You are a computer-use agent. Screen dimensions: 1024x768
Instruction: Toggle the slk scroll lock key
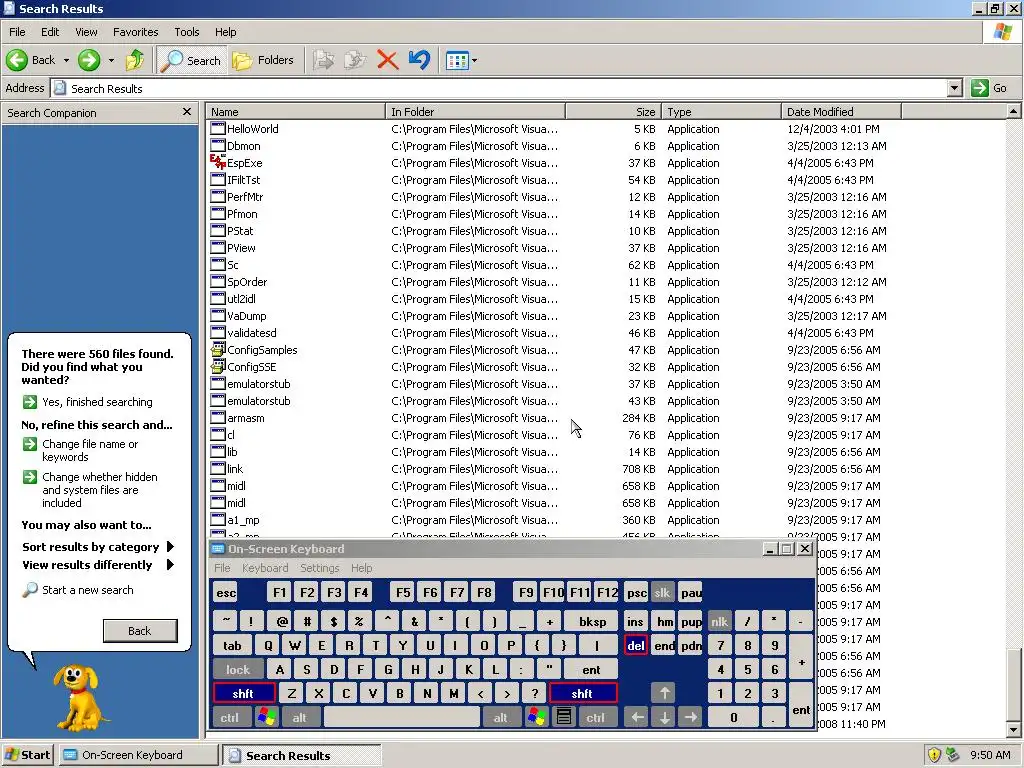tap(662, 593)
